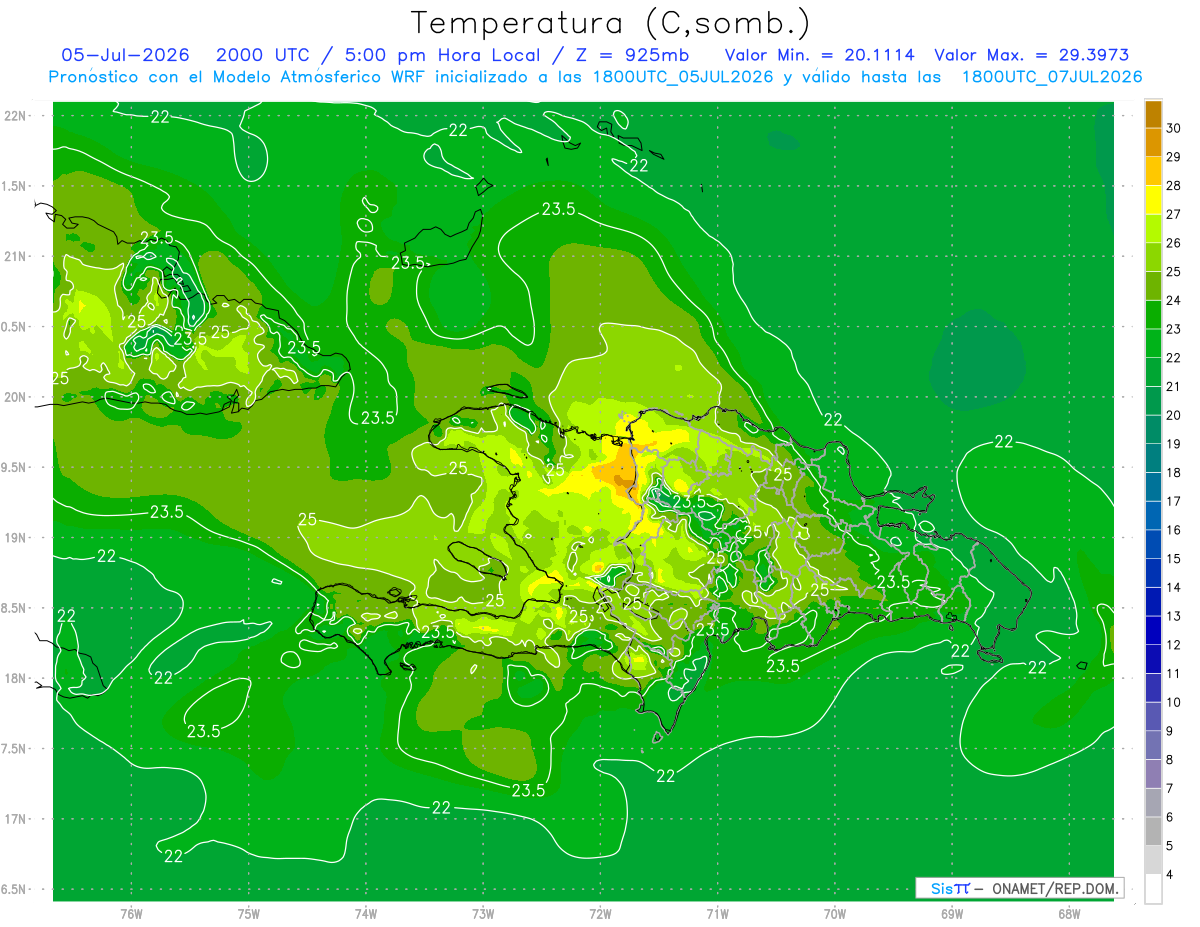This screenshot has width=1200, height=927.
Task: Select the legend value '24'
Action: 1174,300
